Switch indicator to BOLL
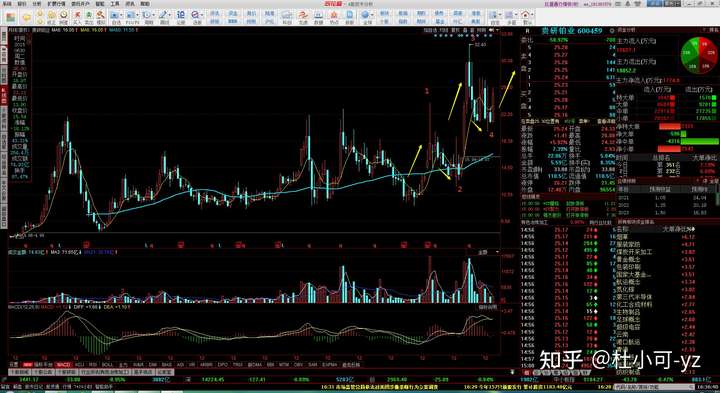 click(x=107, y=365)
